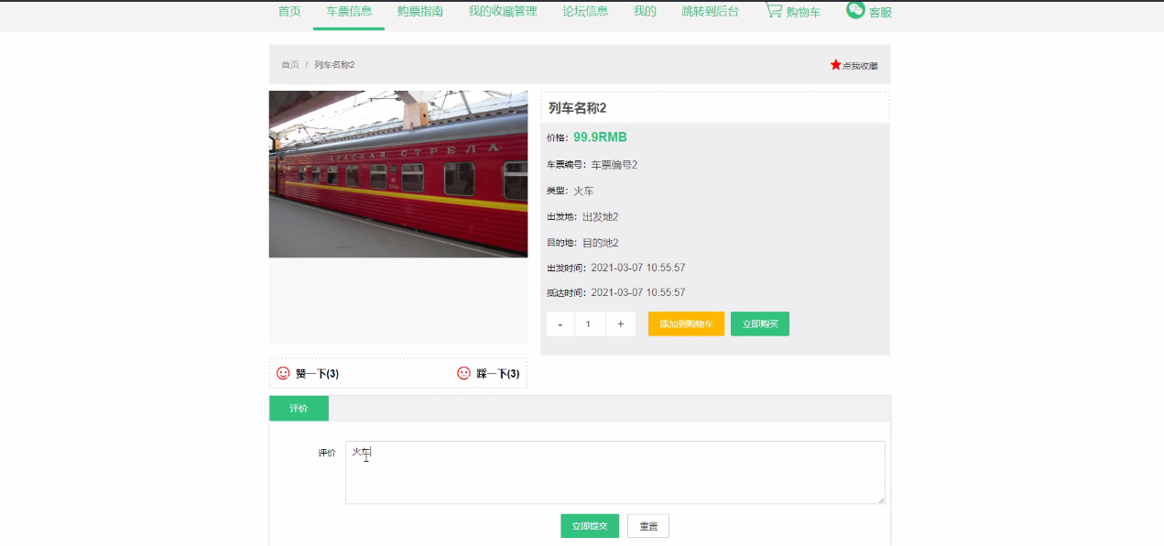Open the 论坛信息 navigation item
The height and width of the screenshot is (546, 1164).
[585, 11]
